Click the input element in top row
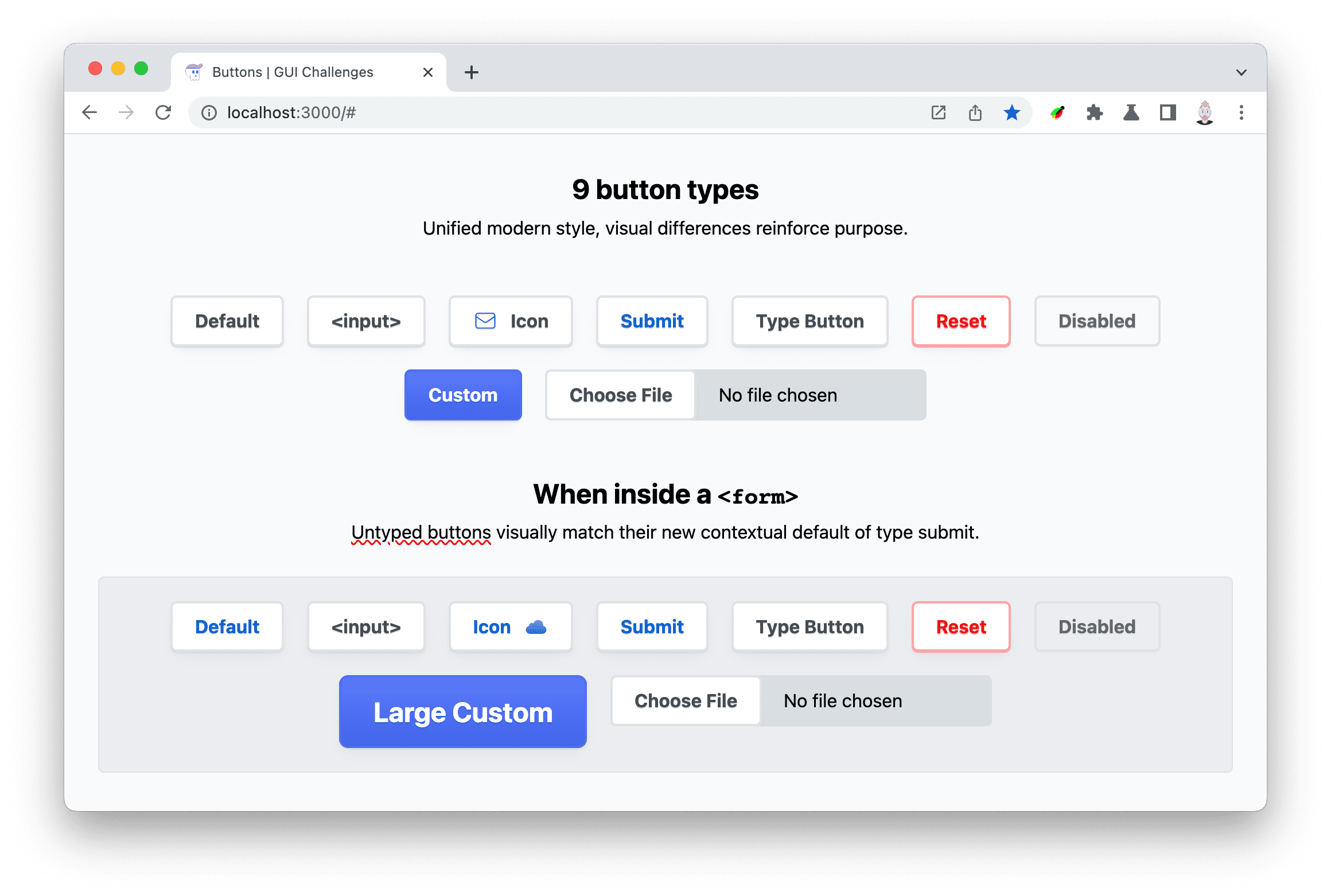 (367, 320)
